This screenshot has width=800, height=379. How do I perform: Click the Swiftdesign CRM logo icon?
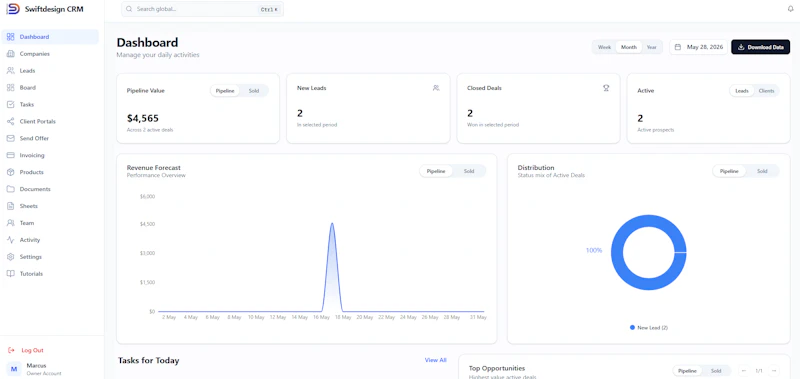[x=13, y=9]
